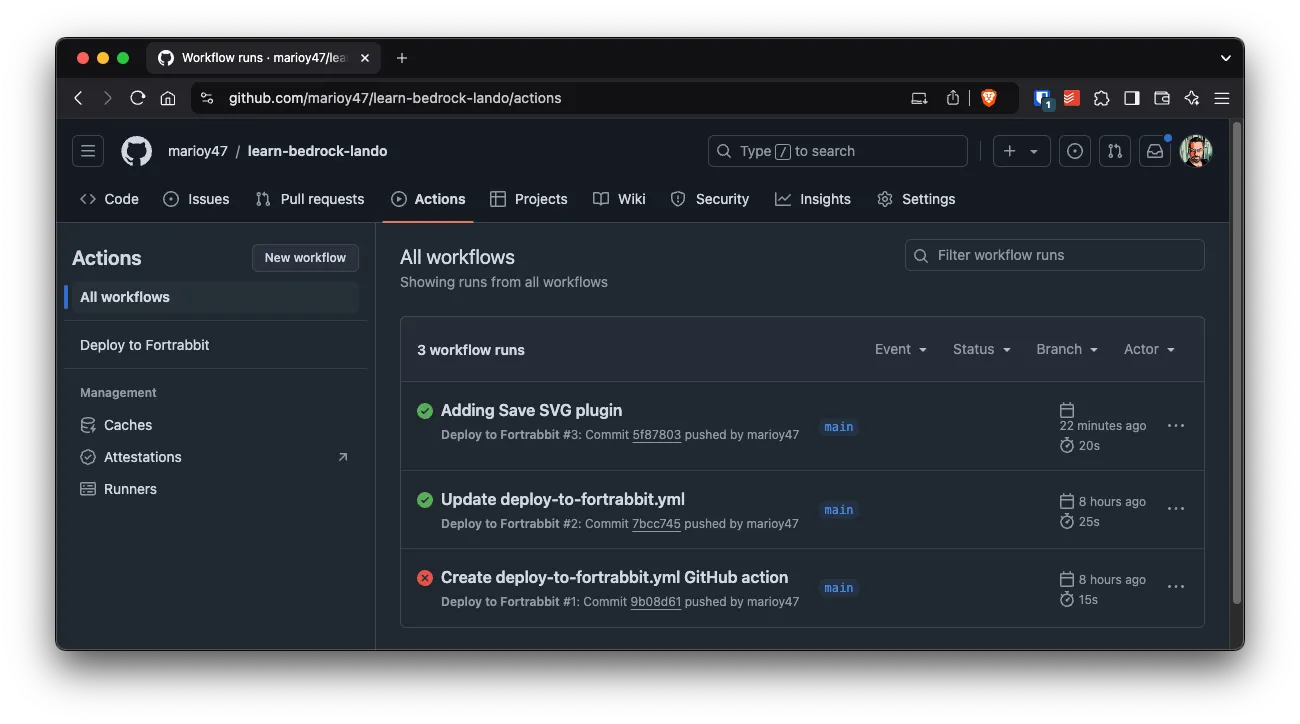The width and height of the screenshot is (1300, 724).
Task: Open the hamburger navigation menu
Action: tap(88, 151)
